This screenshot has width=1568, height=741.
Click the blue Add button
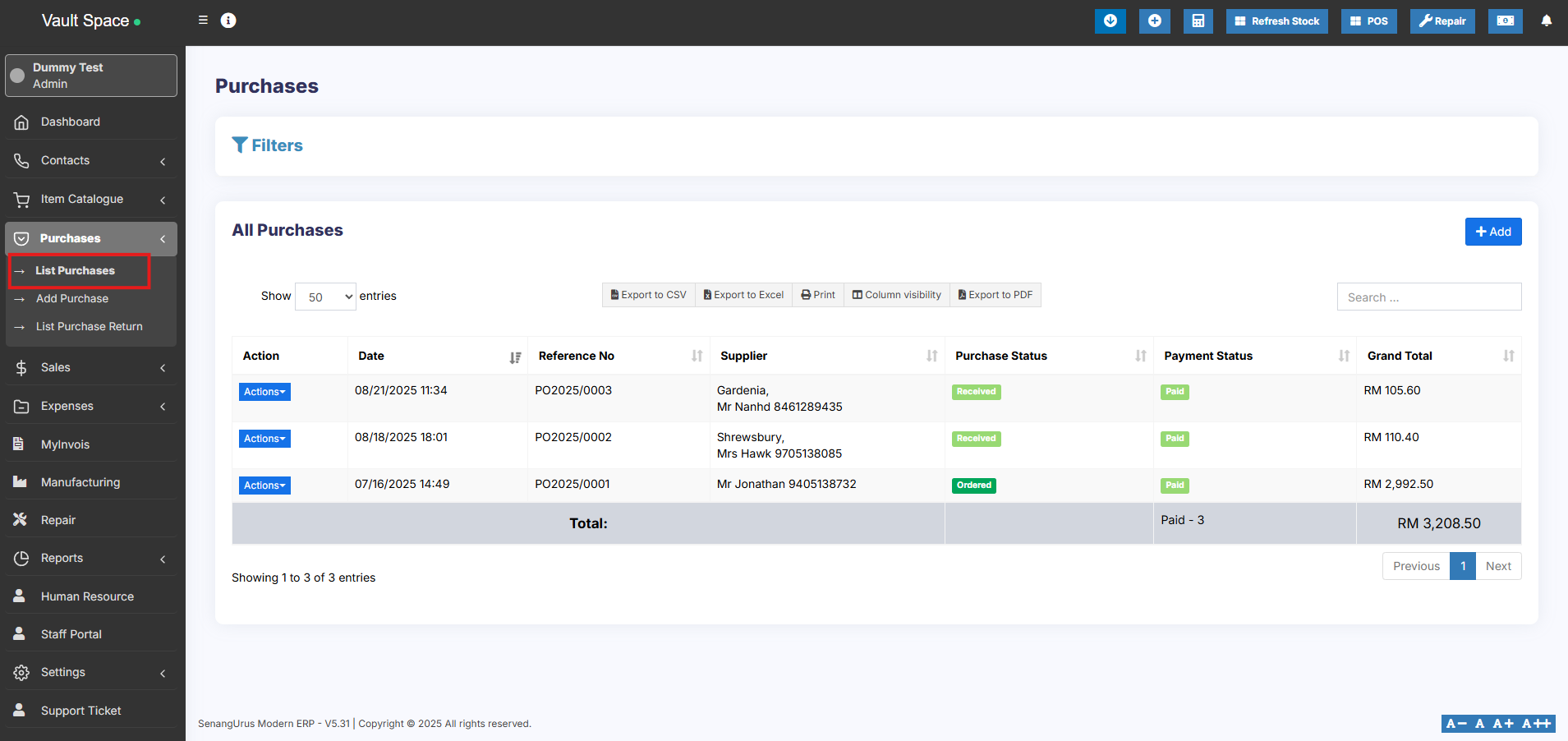tap(1492, 232)
